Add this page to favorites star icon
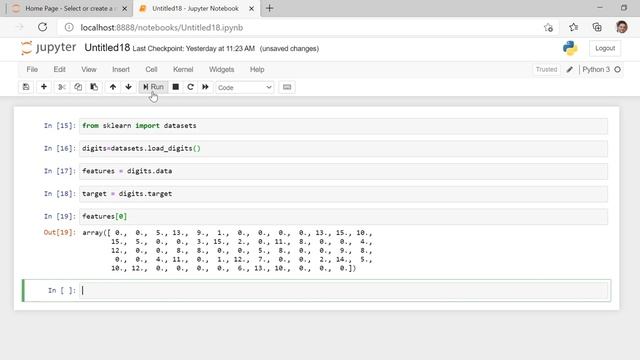 (548, 27)
